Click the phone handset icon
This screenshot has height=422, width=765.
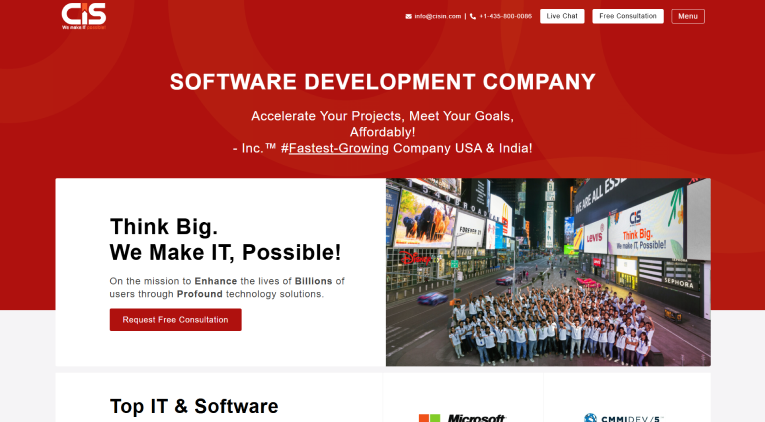coord(473,17)
